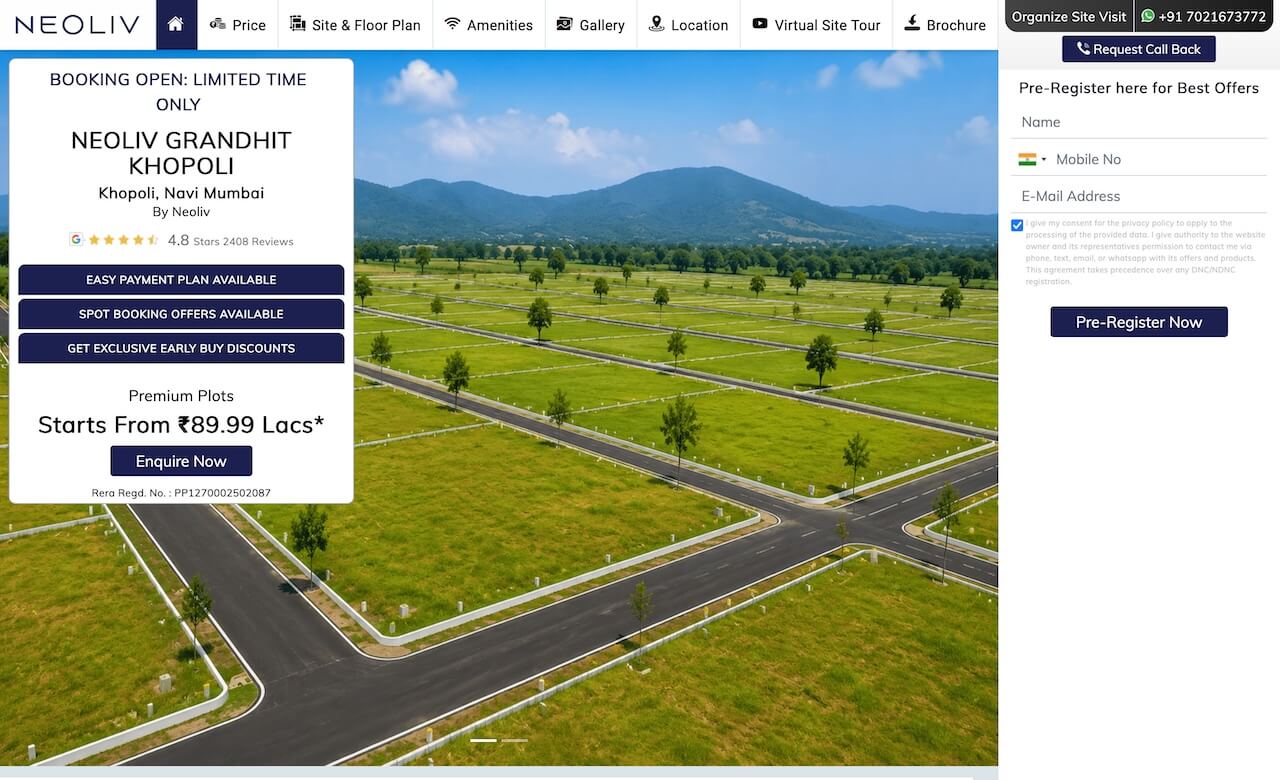
Task: Click the NEOLIV logo
Action: click(77, 25)
